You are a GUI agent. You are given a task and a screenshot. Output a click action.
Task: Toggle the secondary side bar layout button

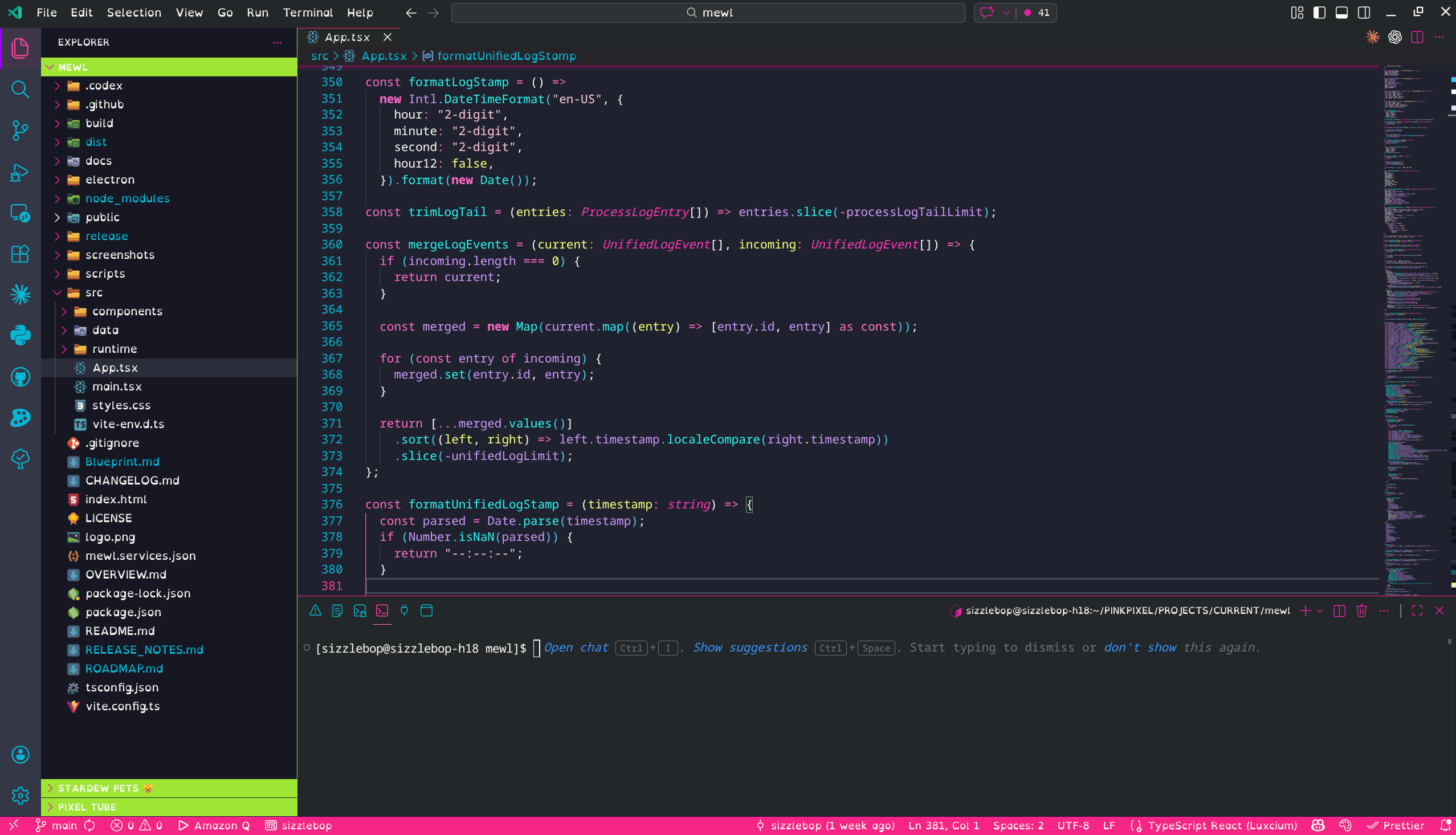click(1364, 13)
